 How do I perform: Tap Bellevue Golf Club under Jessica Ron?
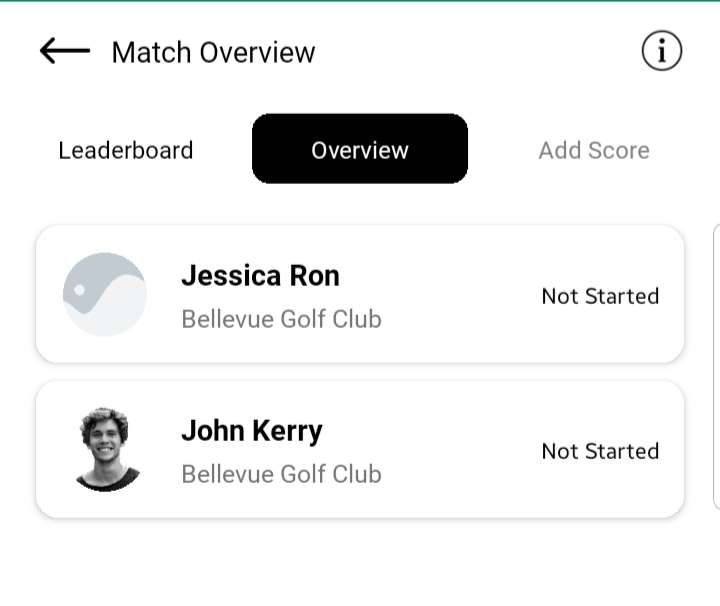(281, 320)
